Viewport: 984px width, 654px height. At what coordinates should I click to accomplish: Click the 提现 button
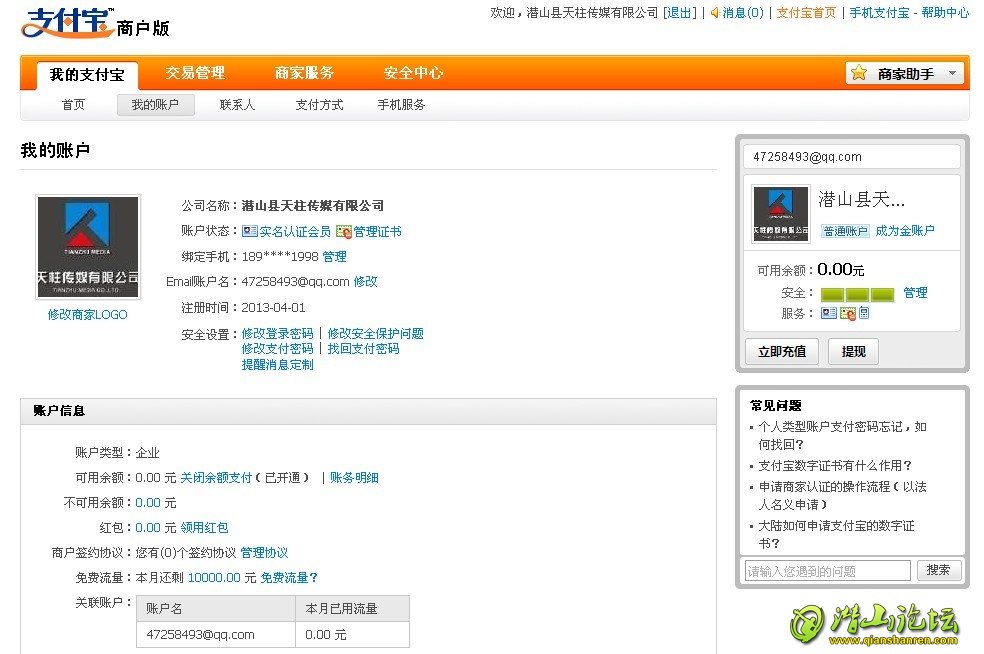coord(853,351)
